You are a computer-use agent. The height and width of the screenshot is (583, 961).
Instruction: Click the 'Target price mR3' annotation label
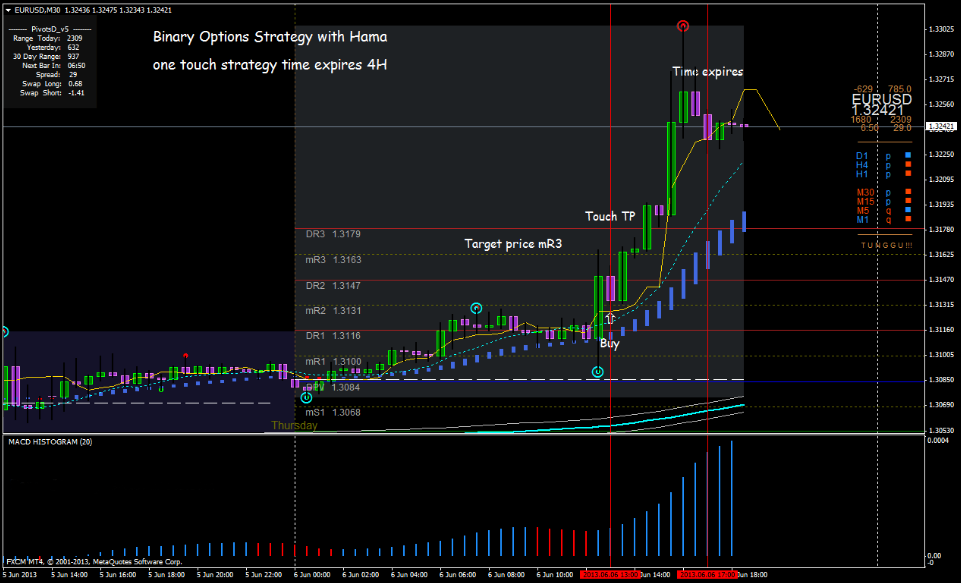click(513, 244)
